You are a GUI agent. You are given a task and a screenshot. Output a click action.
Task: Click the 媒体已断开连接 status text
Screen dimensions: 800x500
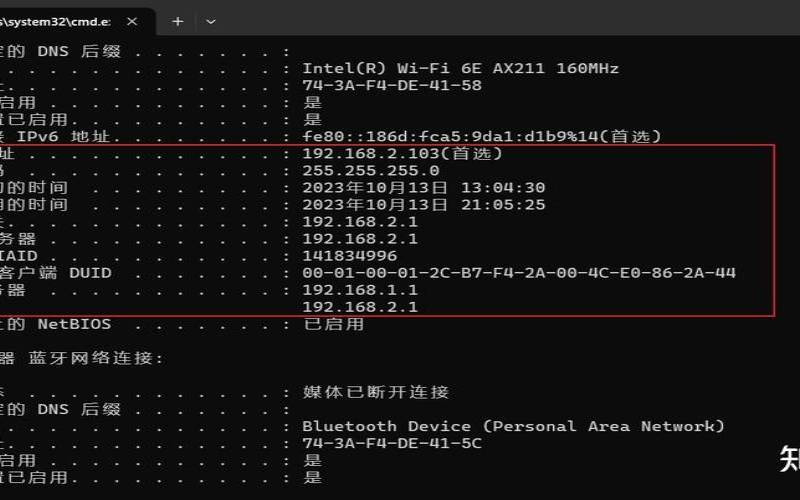[376, 391]
